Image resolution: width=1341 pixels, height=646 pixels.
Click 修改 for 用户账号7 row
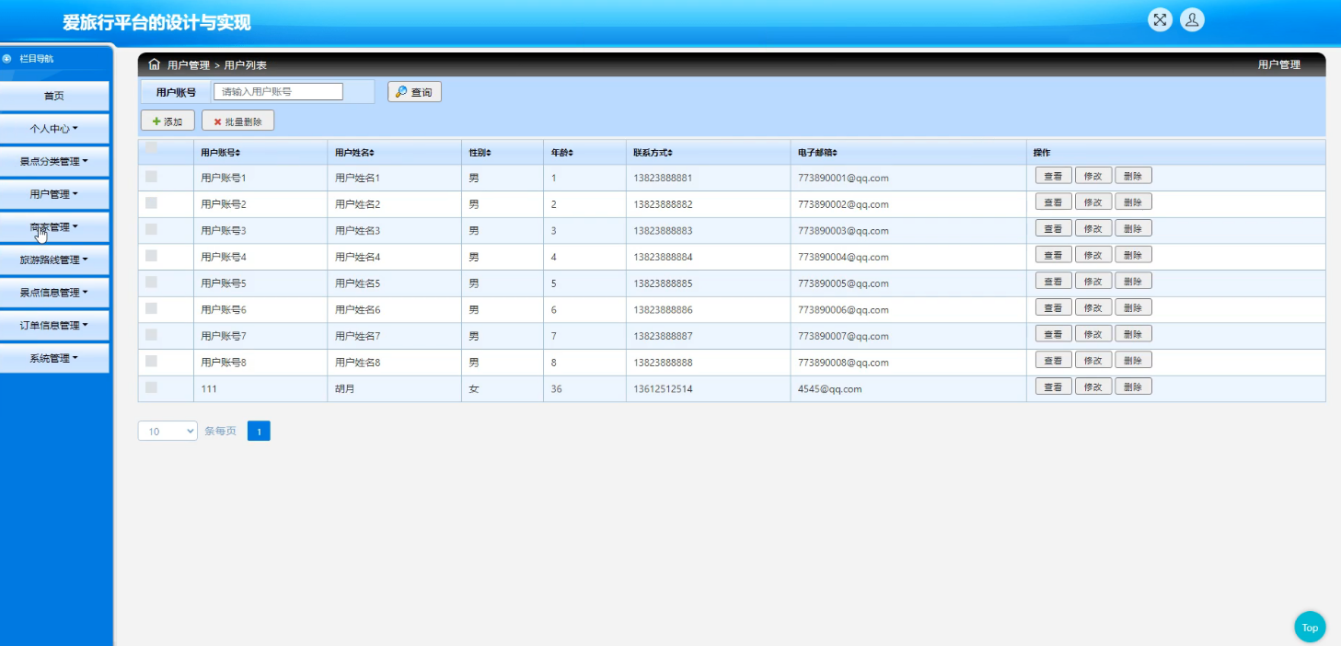(1093, 334)
